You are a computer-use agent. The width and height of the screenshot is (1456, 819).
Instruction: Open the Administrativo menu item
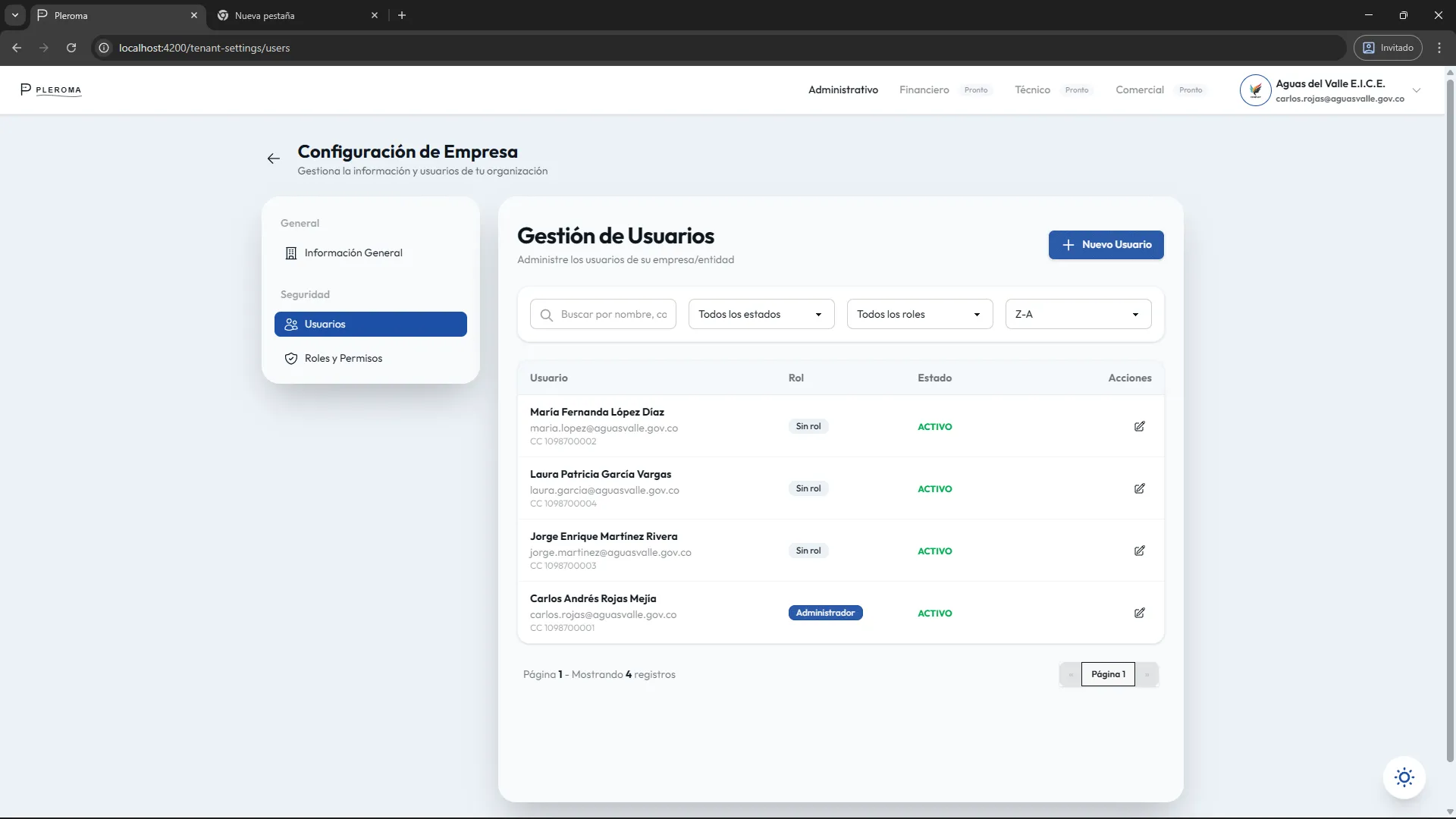[x=843, y=89]
